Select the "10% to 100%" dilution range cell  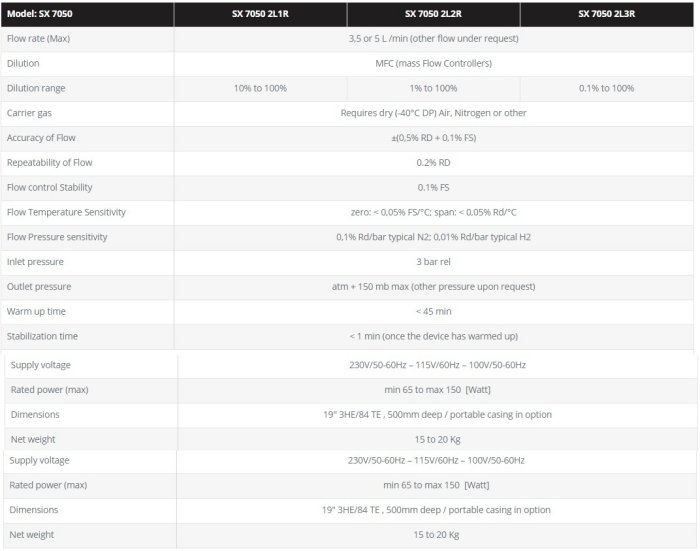point(260,88)
